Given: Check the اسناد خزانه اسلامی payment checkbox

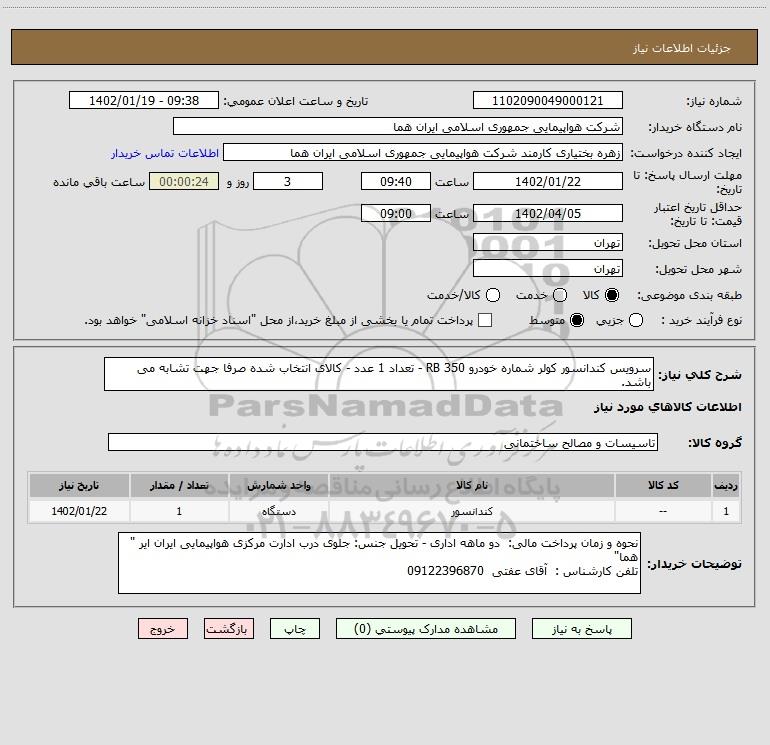Looking at the screenshot, I should coord(485,320).
